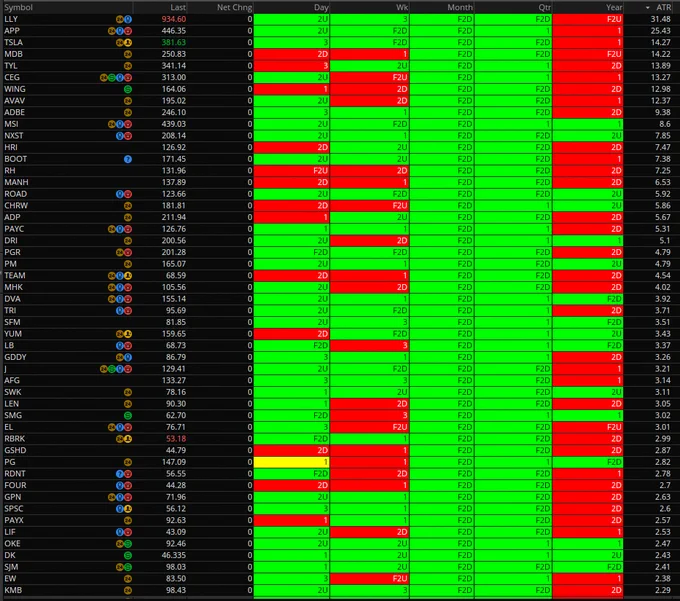Click the orange 24 icon on LLY row
Image resolution: width=680 pixels, height=601 pixels.
tap(120, 19)
